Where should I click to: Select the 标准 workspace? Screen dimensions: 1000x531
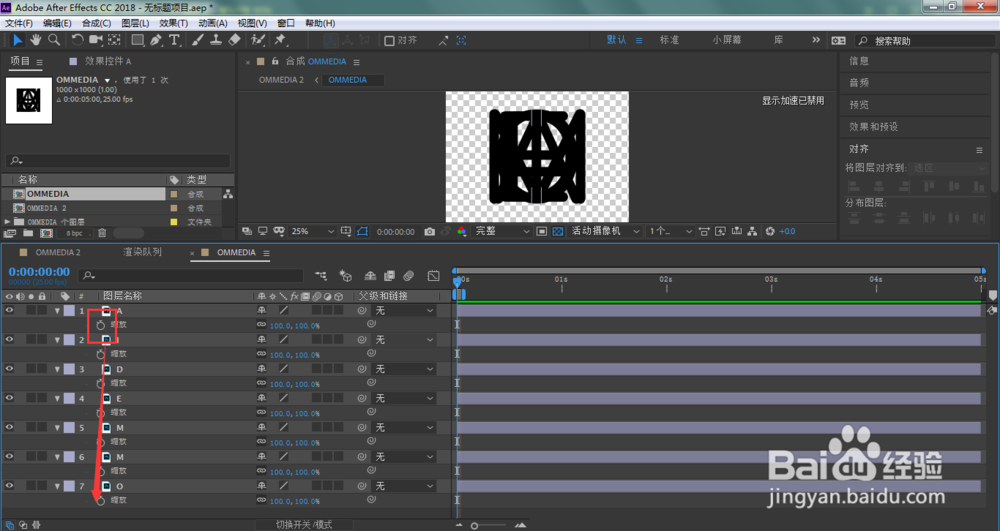point(669,40)
